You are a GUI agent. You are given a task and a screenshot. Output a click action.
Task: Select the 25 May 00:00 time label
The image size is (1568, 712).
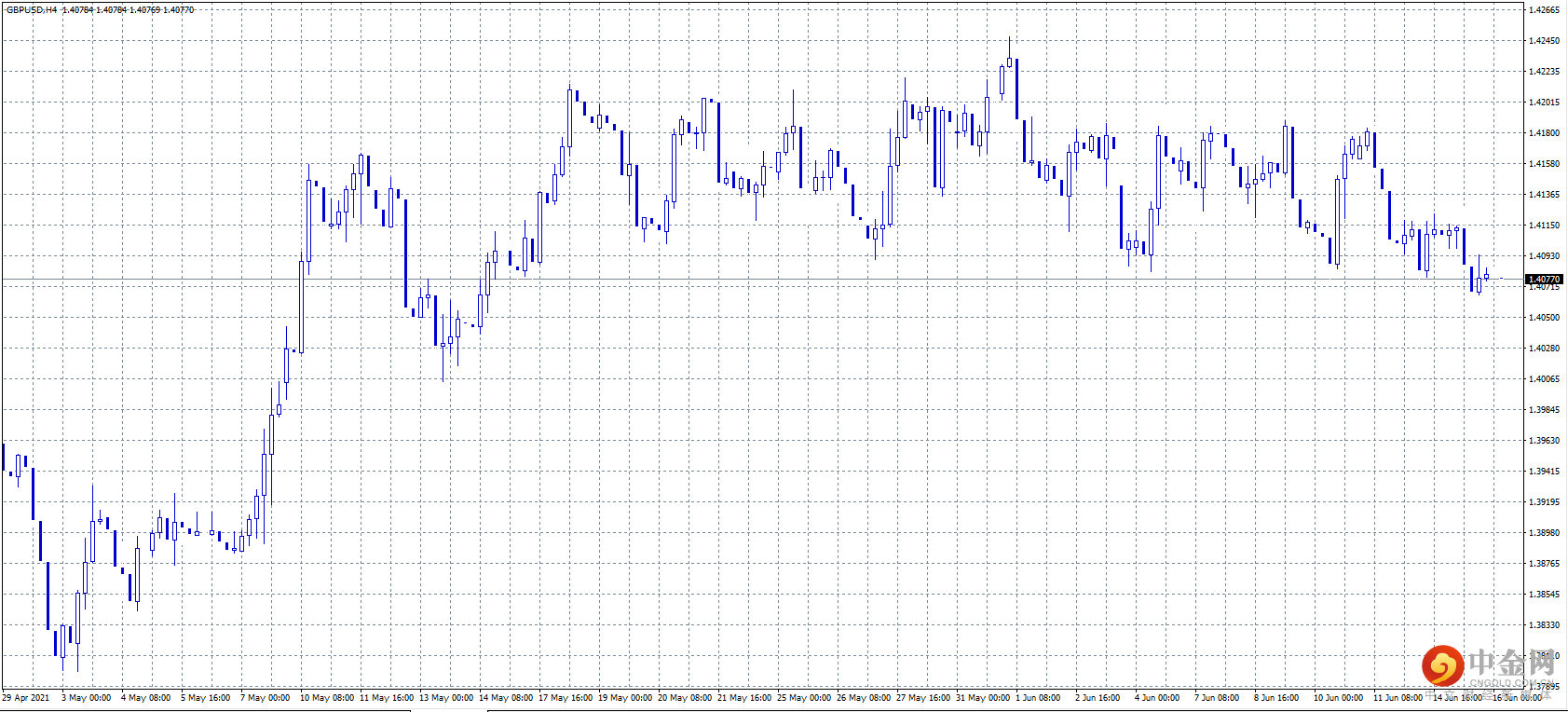pyautogui.click(x=804, y=697)
